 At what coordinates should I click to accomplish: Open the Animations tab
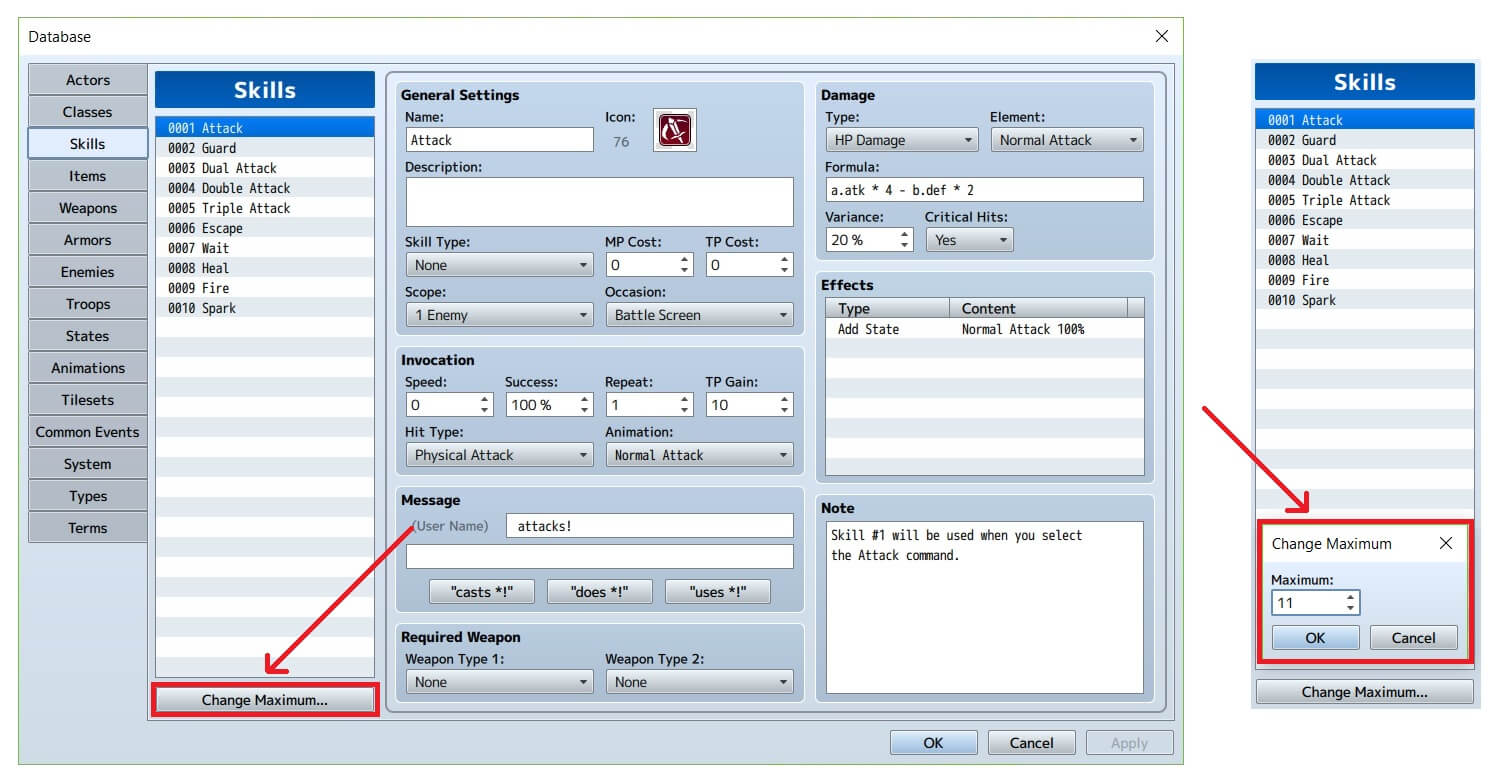pyautogui.click(x=88, y=368)
